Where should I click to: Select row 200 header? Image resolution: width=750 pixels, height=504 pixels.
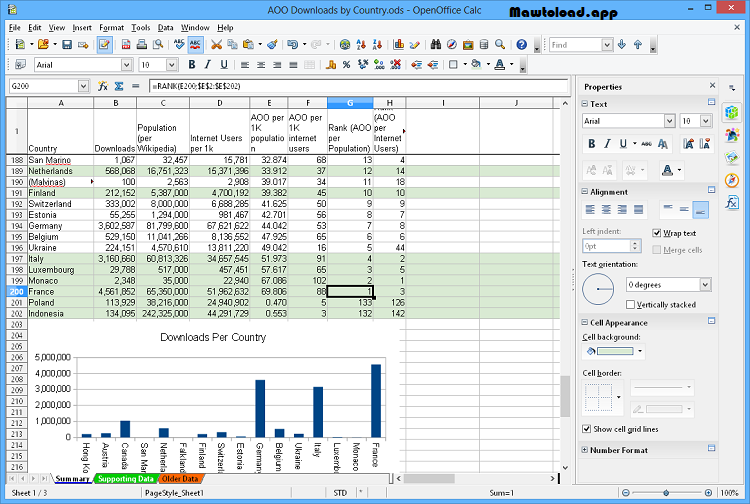click(17, 292)
